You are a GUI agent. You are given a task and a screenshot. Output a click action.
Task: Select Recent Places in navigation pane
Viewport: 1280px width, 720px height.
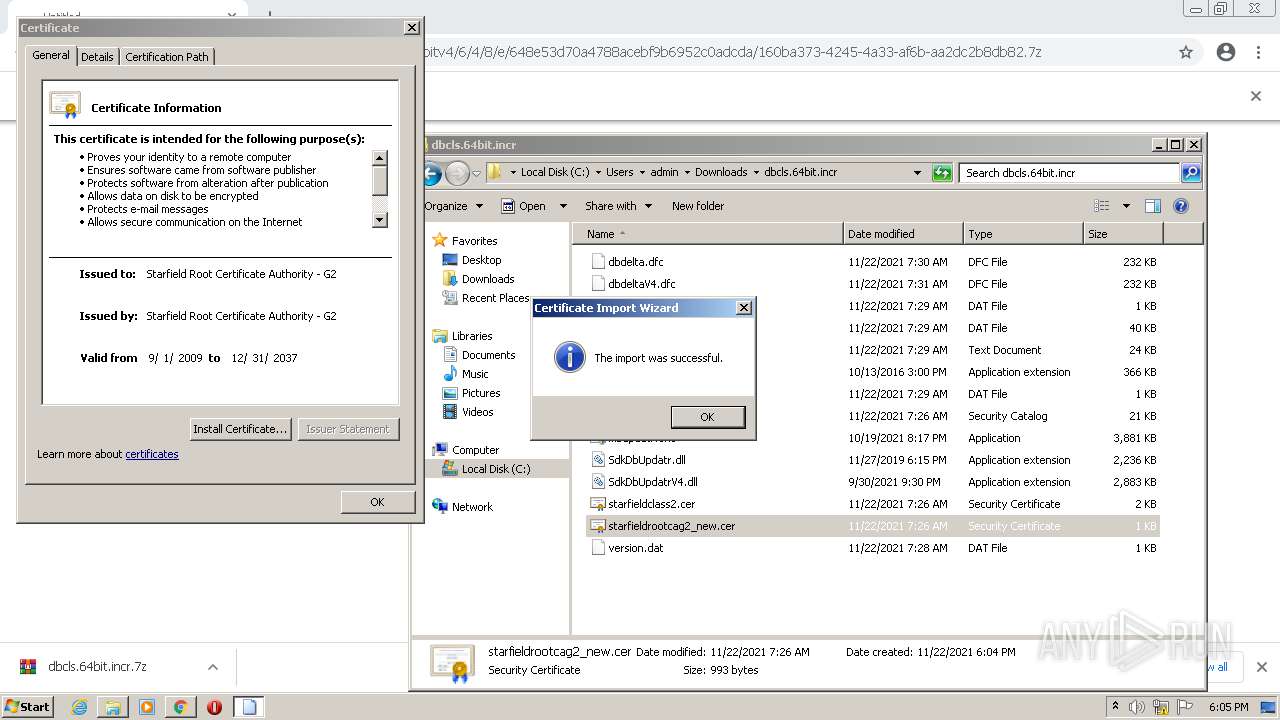(495, 298)
